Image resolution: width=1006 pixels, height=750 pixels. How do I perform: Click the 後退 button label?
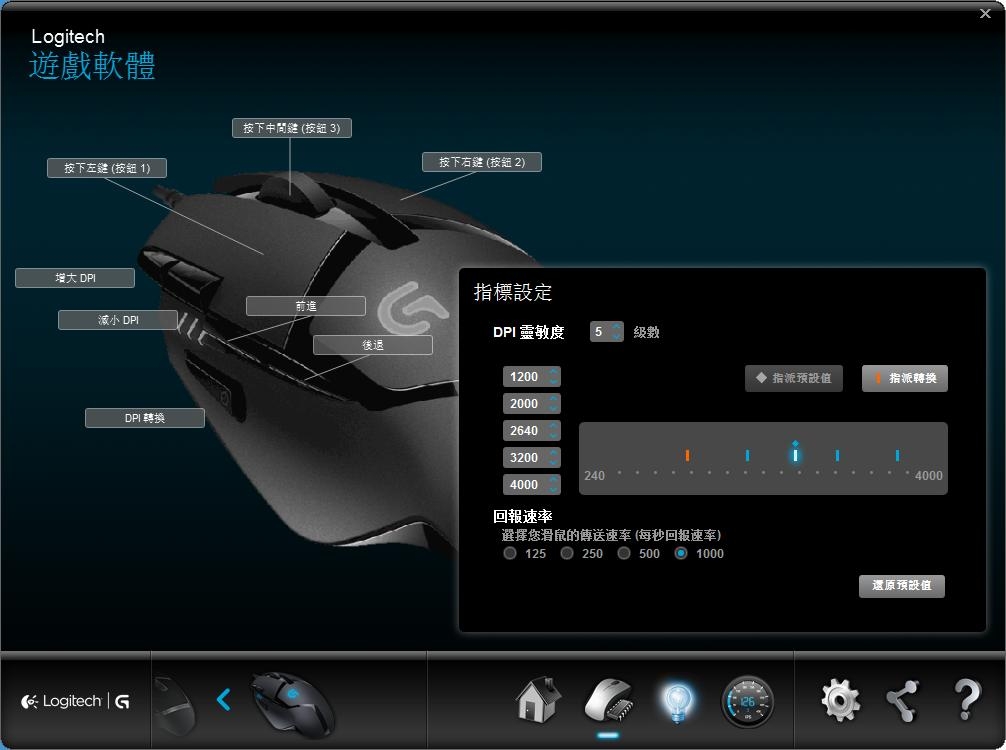click(373, 345)
